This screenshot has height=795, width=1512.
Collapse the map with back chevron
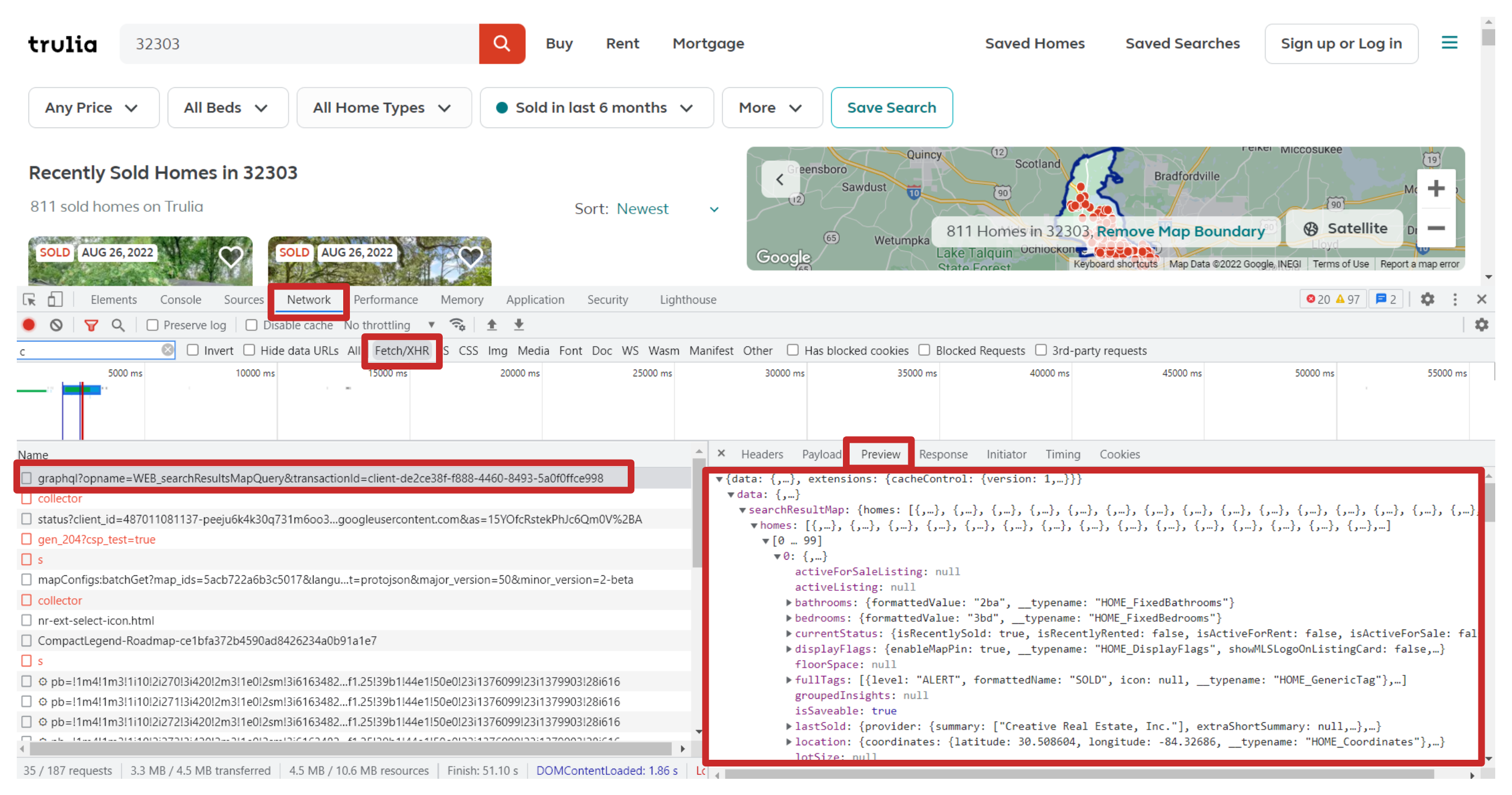[x=780, y=179]
